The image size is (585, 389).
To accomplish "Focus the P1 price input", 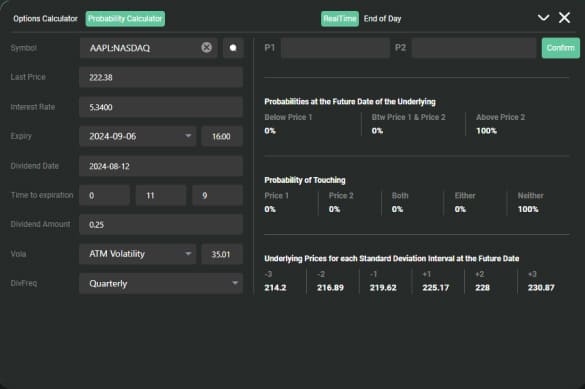I will 335,48.
